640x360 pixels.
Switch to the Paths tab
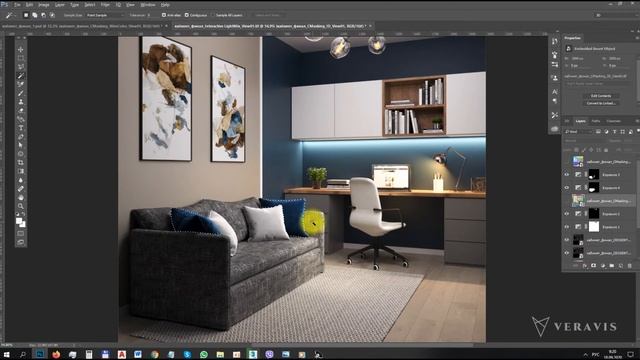click(596, 121)
